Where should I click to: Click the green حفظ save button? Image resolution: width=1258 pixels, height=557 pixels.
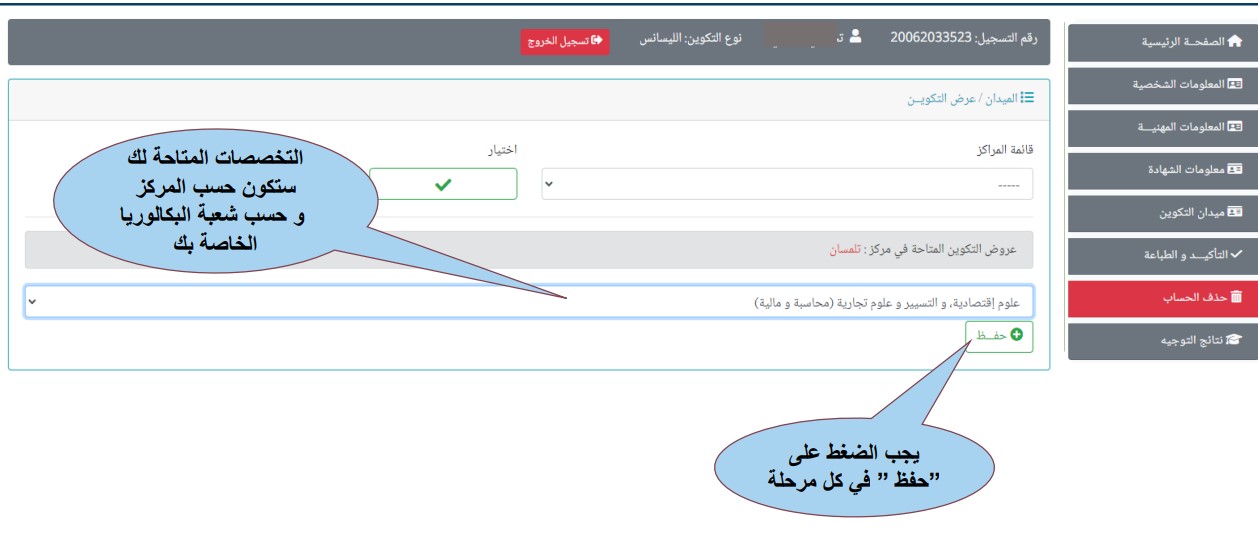(999, 336)
